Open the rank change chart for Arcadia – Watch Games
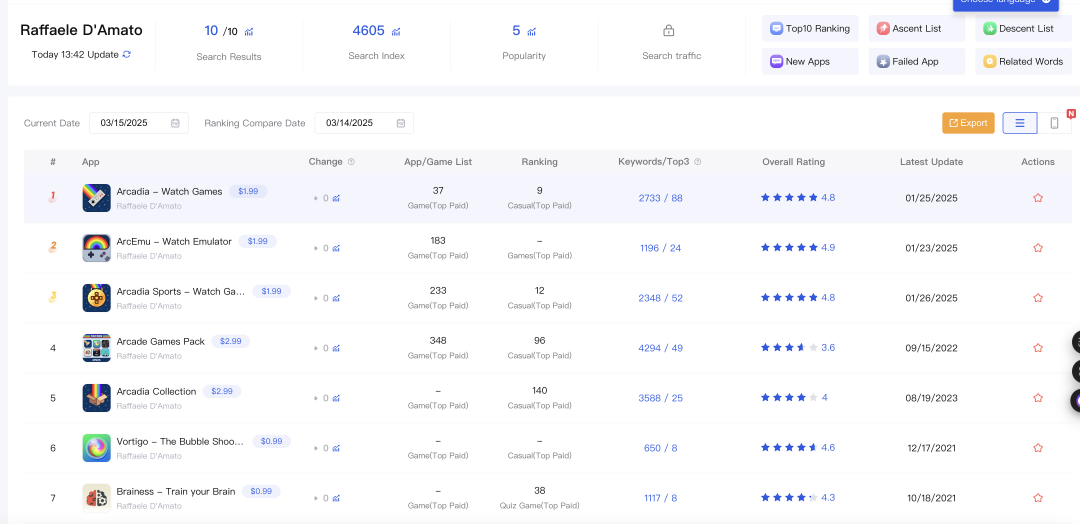Screen dimensions: 1080x524 (x=336, y=198)
